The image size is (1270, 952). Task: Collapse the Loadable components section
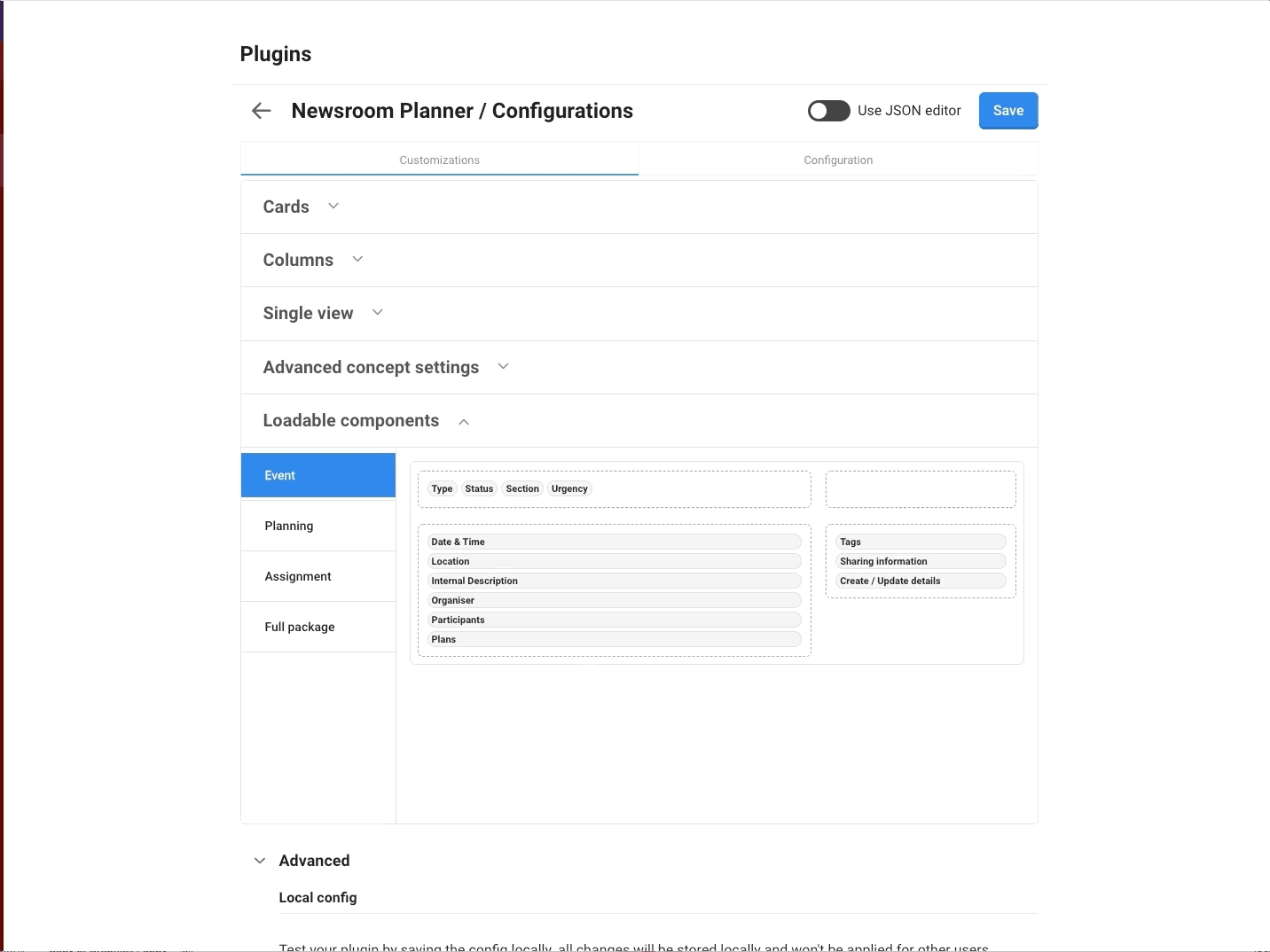[464, 421]
